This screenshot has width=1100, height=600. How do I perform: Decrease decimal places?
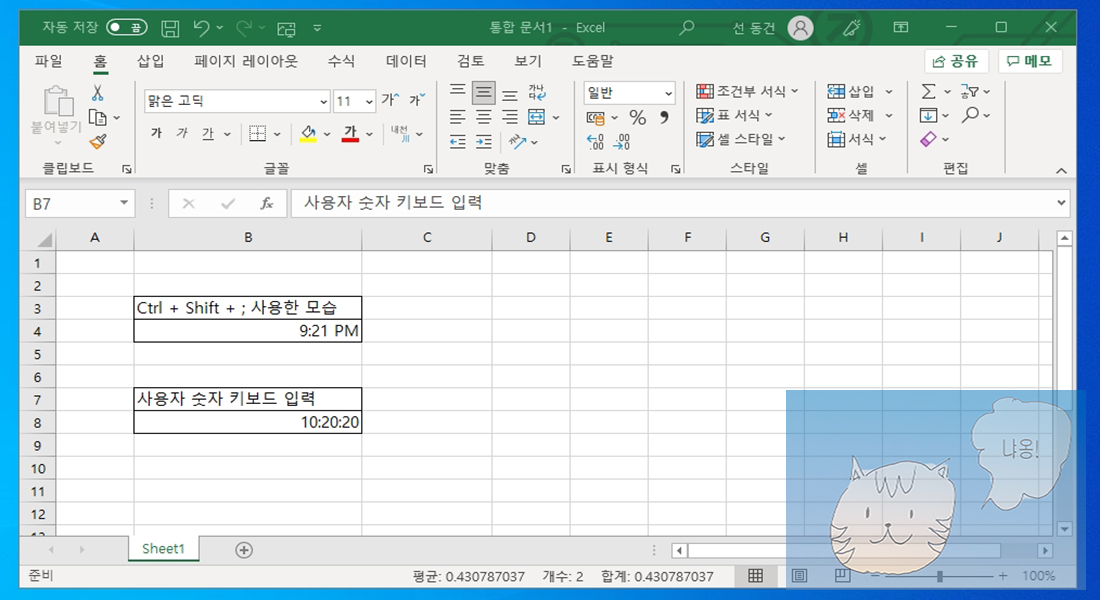pyautogui.click(x=622, y=142)
